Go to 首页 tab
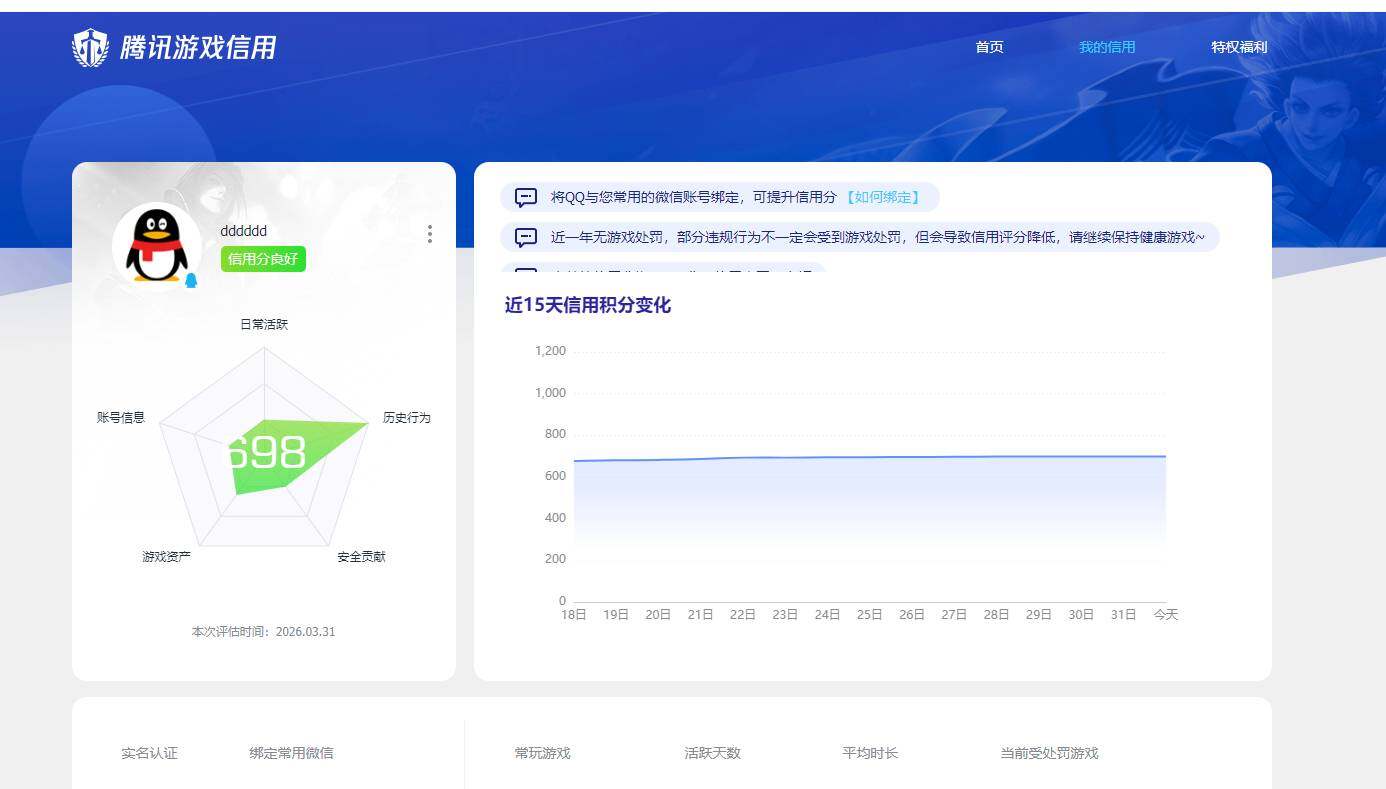Viewport: 1386px width, 789px height. 989,47
